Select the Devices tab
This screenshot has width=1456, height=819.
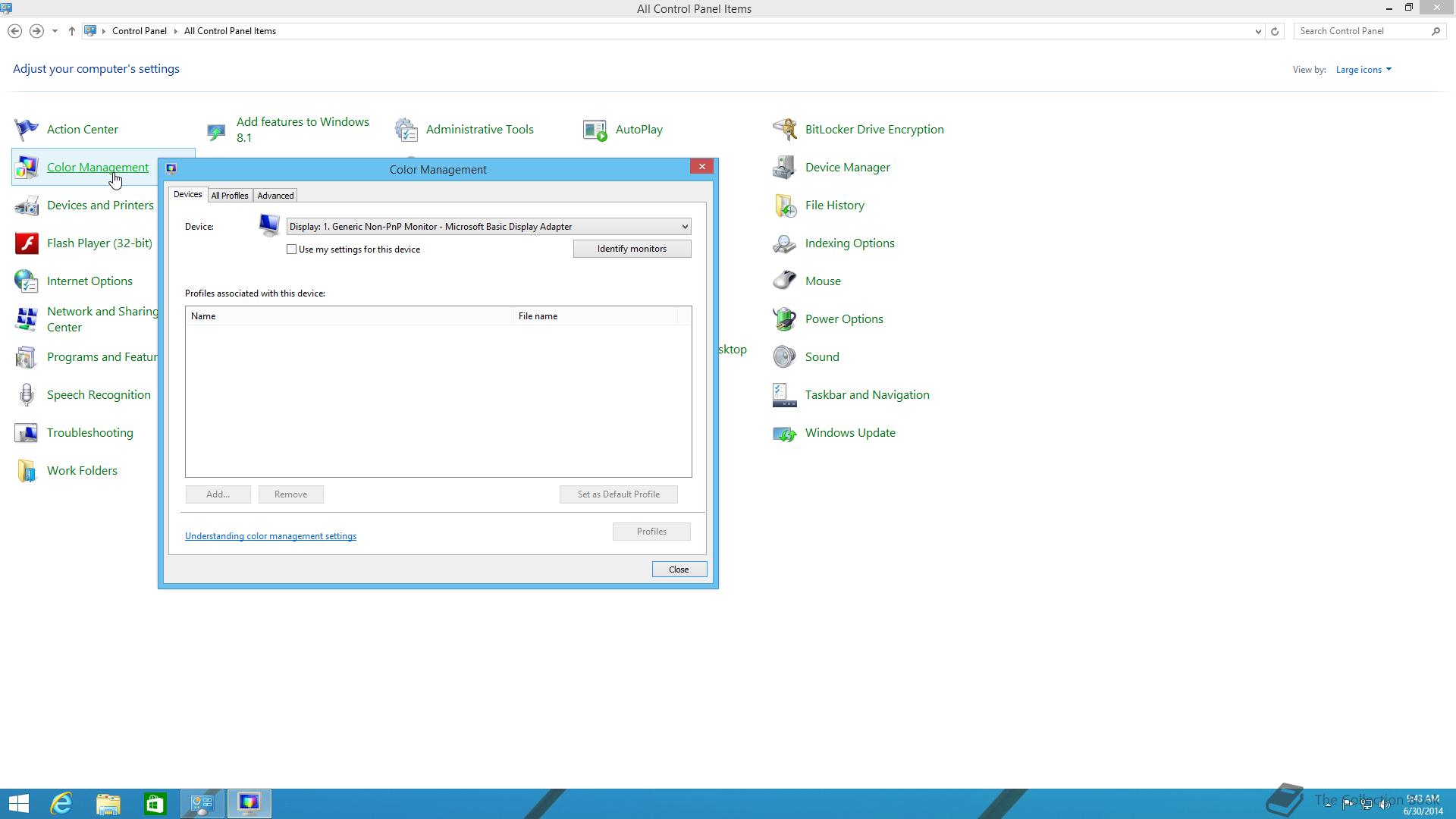click(187, 195)
